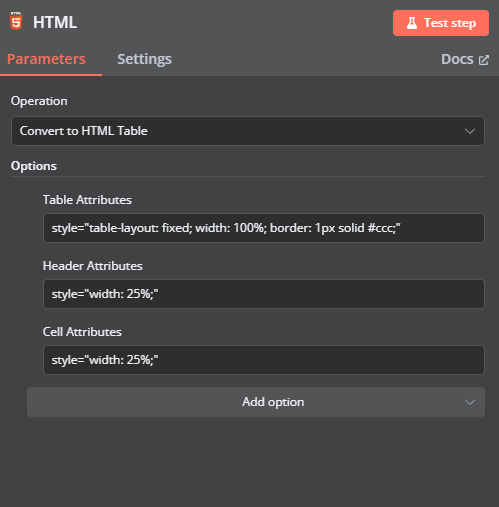499x507 pixels.
Task: Click the Header Attributes label
Action: point(93,266)
